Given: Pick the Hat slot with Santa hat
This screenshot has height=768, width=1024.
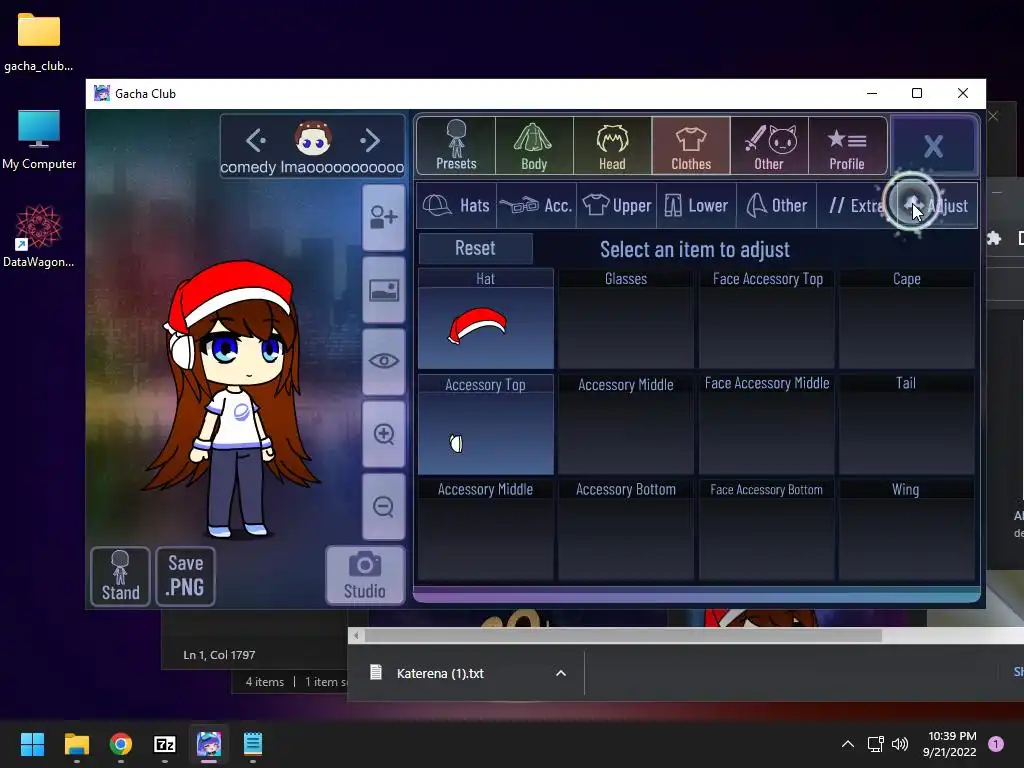Looking at the screenshot, I should 485,319.
